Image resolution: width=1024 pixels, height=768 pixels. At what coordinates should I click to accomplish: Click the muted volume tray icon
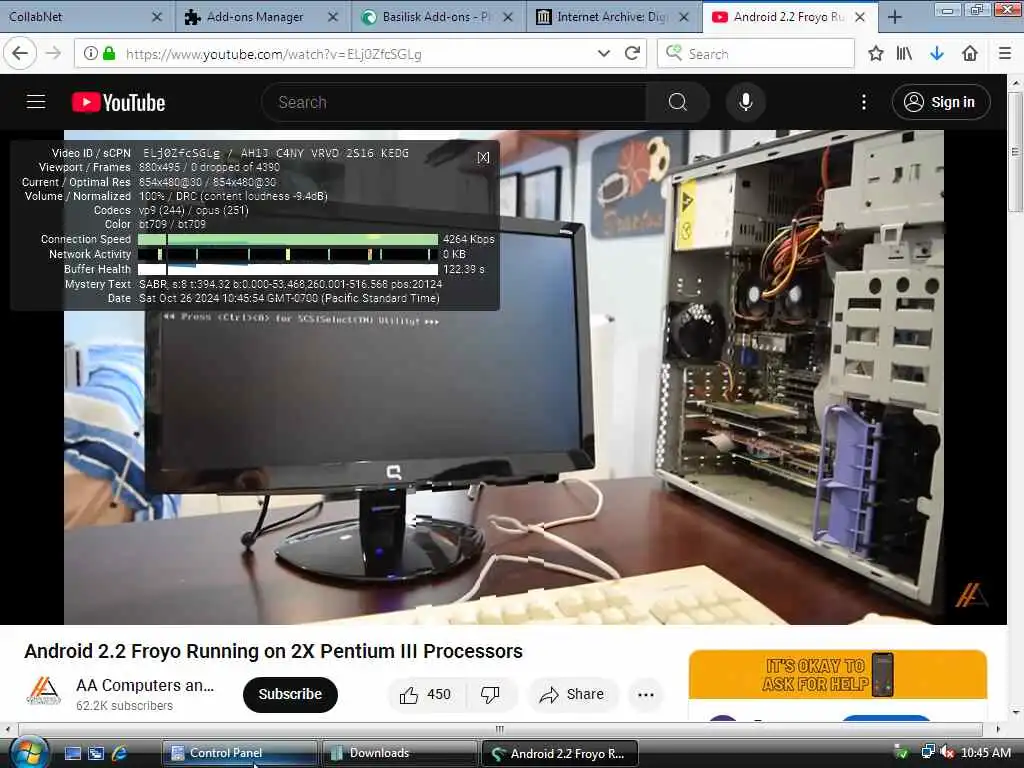pyautogui.click(x=948, y=752)
